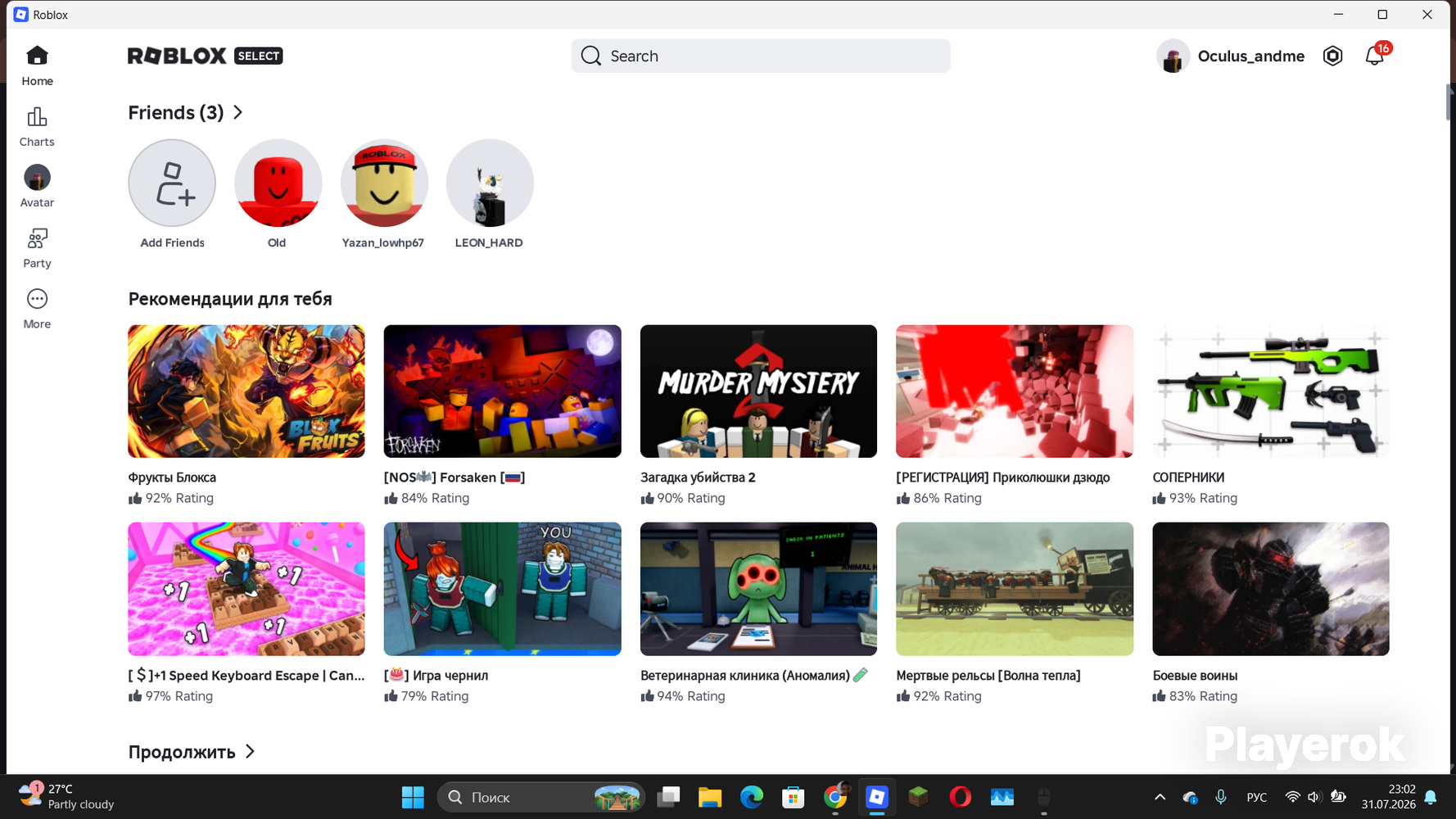Expand the Продолжить section chevron
The image size is (1456, 819).
tap(251, 751)
